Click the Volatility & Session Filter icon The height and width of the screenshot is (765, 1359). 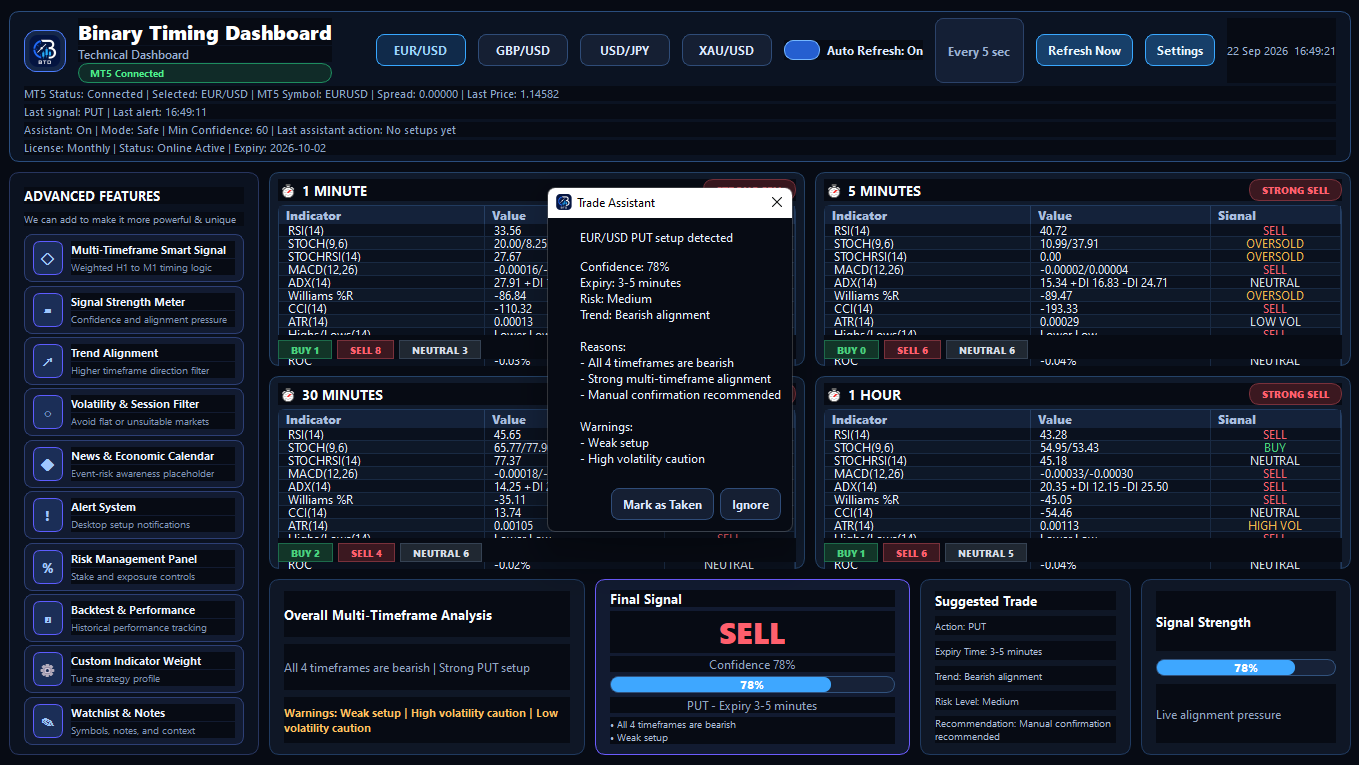pyautogui.click(x=47, y=412)
